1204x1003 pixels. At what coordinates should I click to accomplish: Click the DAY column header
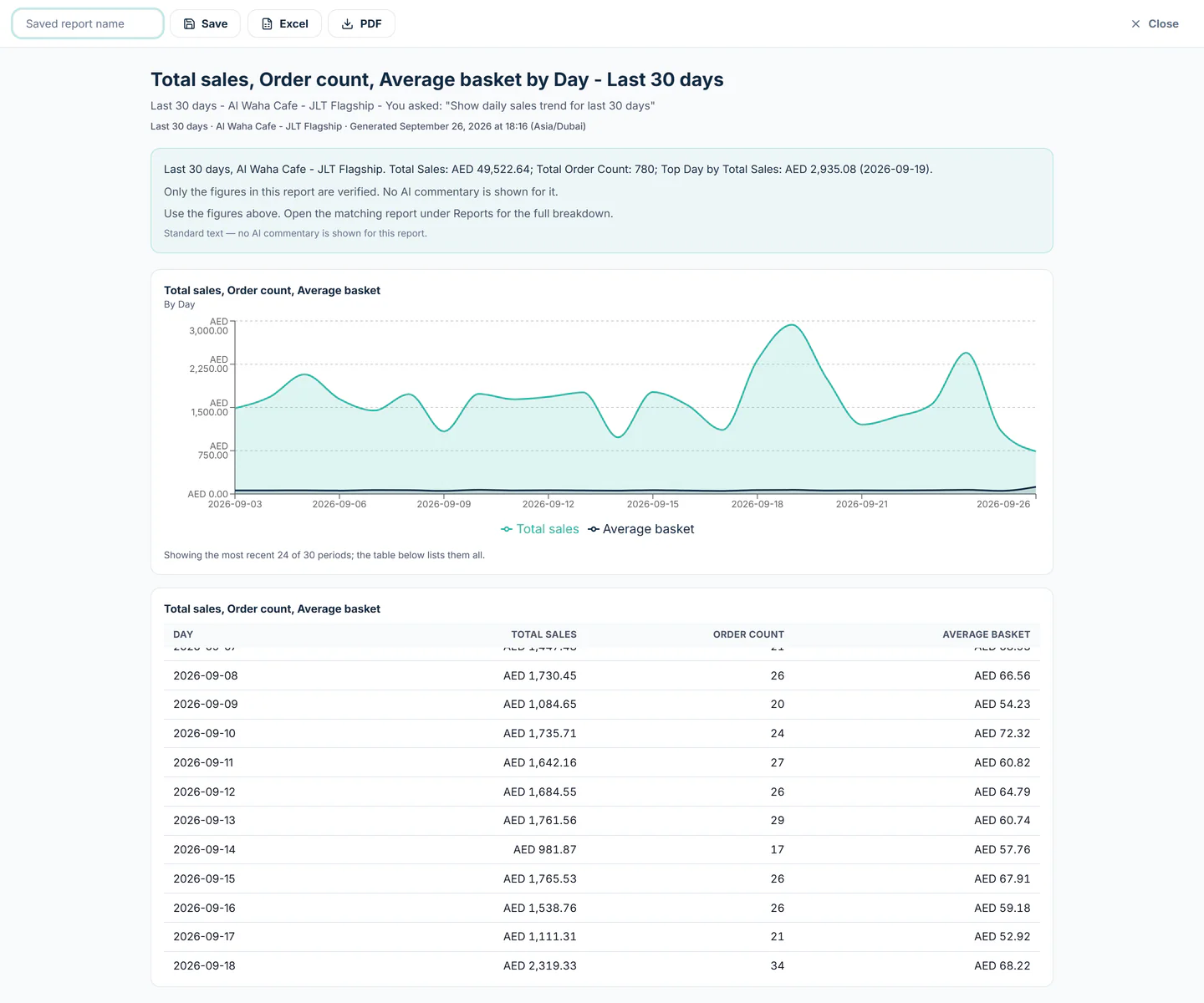[x=183, y=634]
